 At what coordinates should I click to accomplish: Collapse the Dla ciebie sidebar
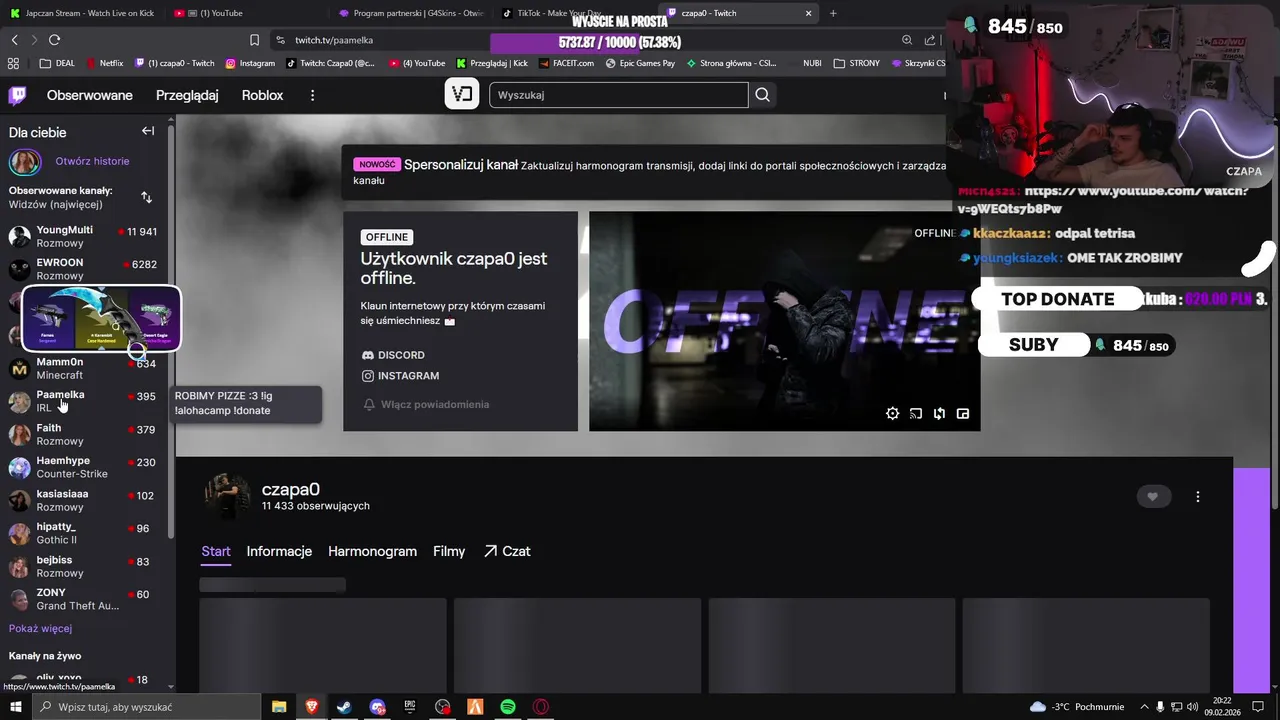[148, 131]
